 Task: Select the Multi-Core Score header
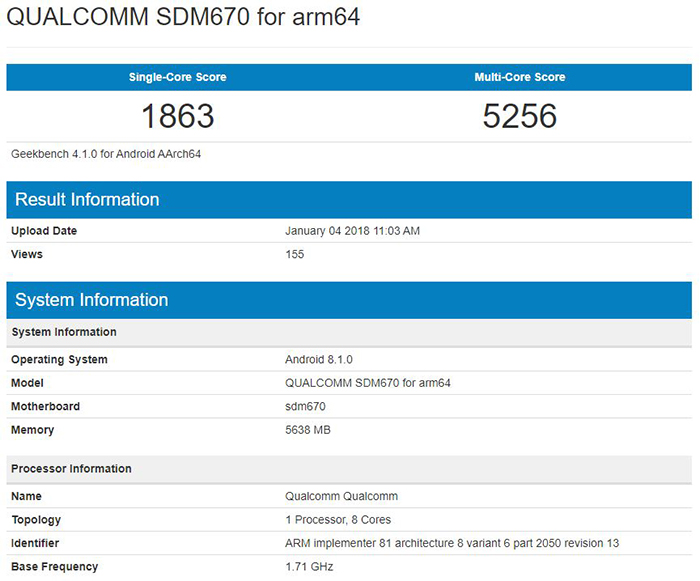point(520,77)
